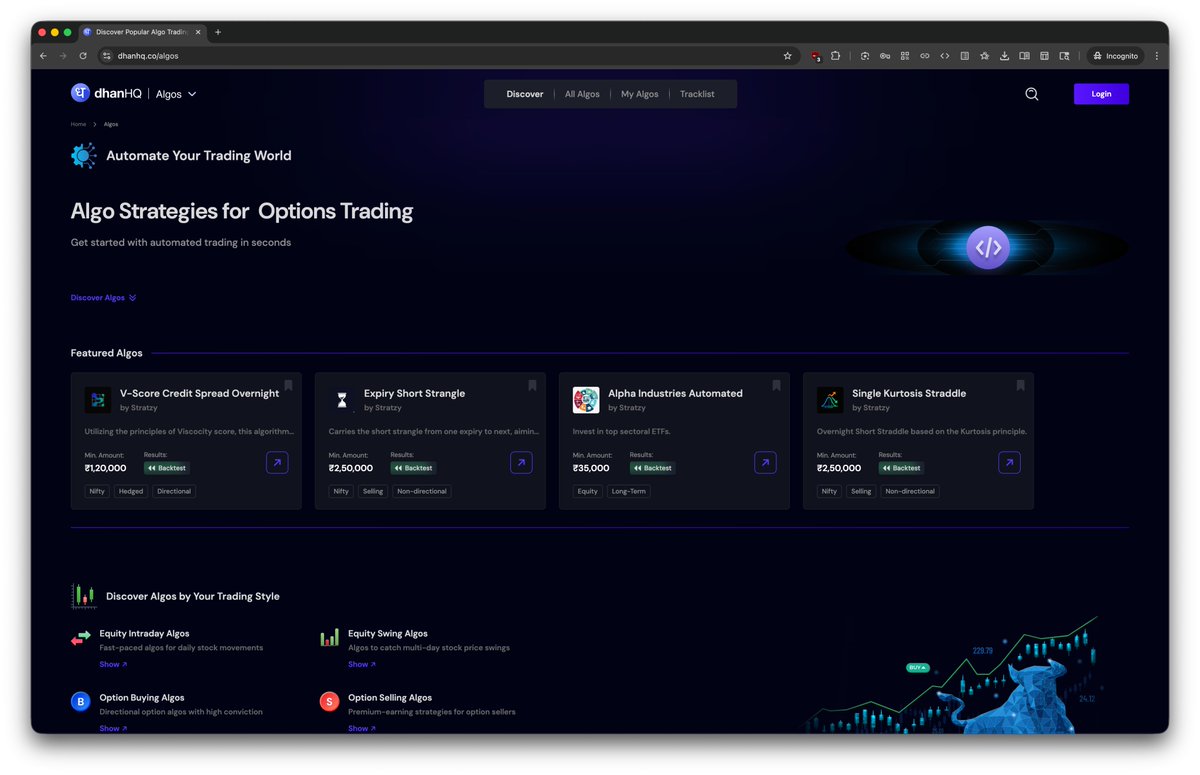Click Directional tag on V-Score card
1200x775 pixels.
click(174, 491)
